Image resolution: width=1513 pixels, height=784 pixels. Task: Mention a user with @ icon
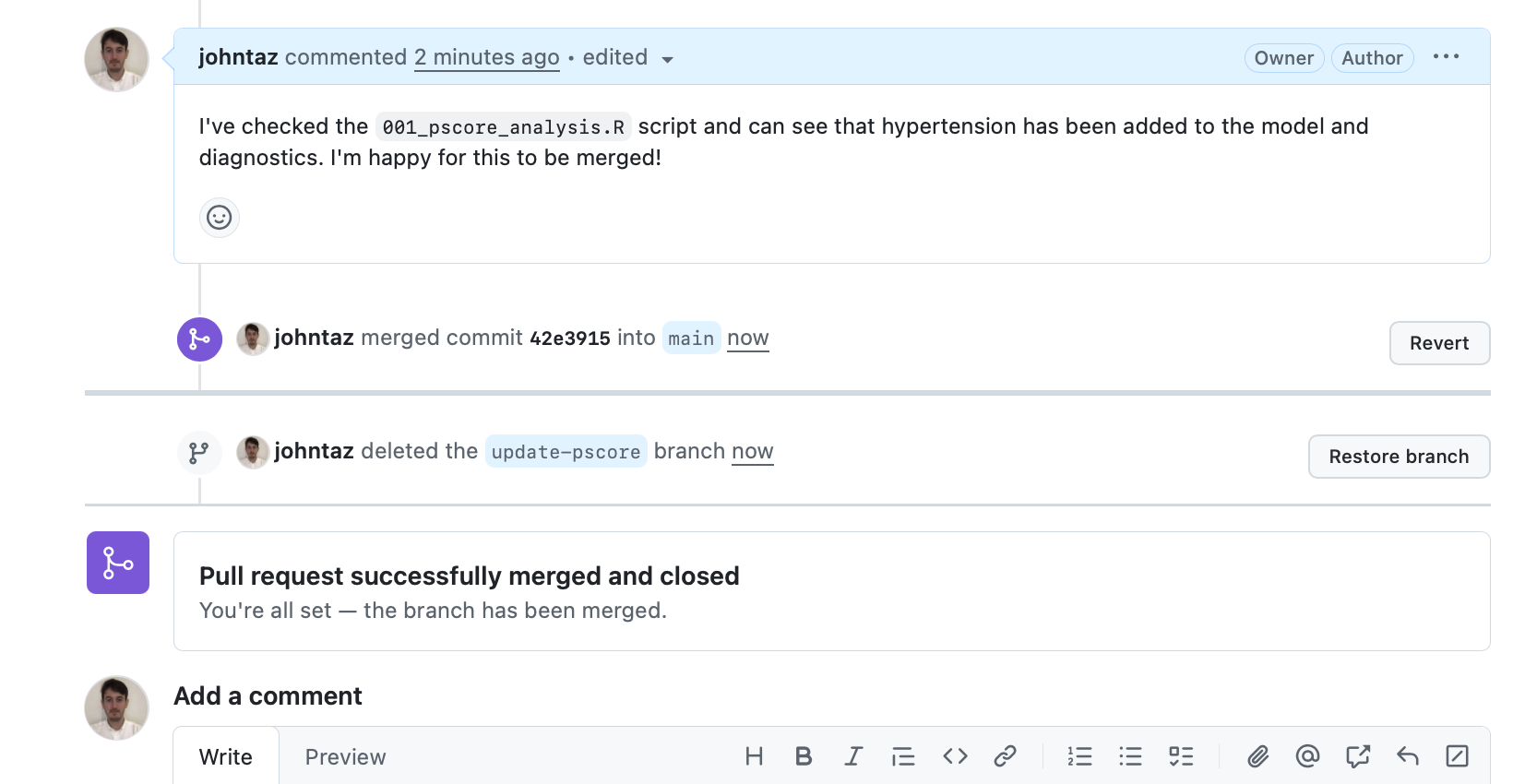[x=1307, y=756]
